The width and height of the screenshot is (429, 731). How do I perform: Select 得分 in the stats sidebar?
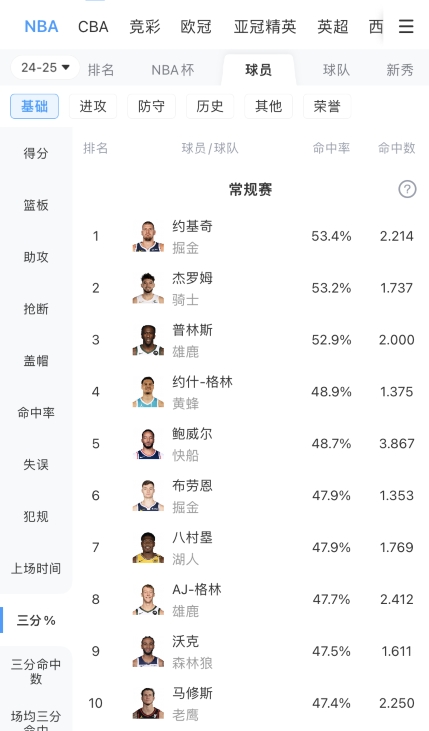pos(36,153)
